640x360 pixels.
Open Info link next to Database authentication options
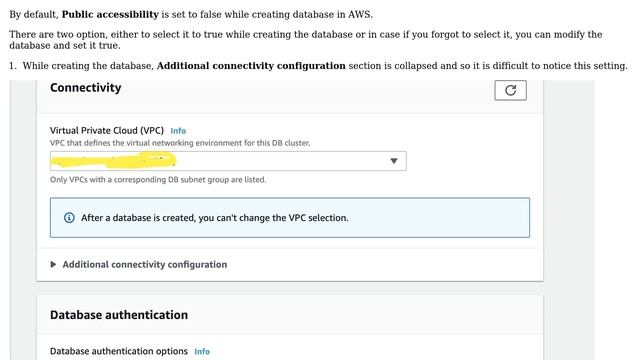coord(202,351)
